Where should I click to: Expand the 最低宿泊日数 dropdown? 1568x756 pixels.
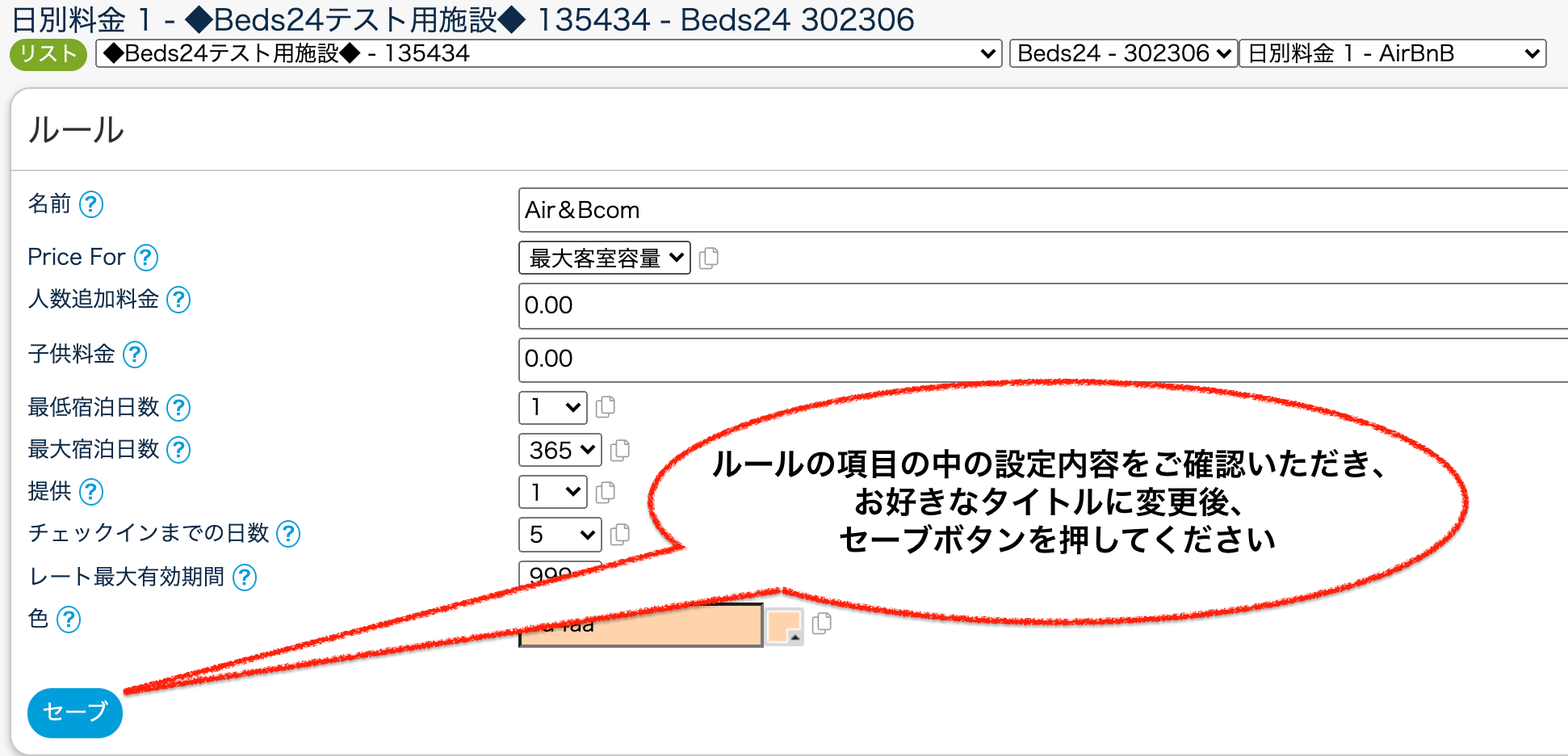pyautogui.click(x=552, y=407)
